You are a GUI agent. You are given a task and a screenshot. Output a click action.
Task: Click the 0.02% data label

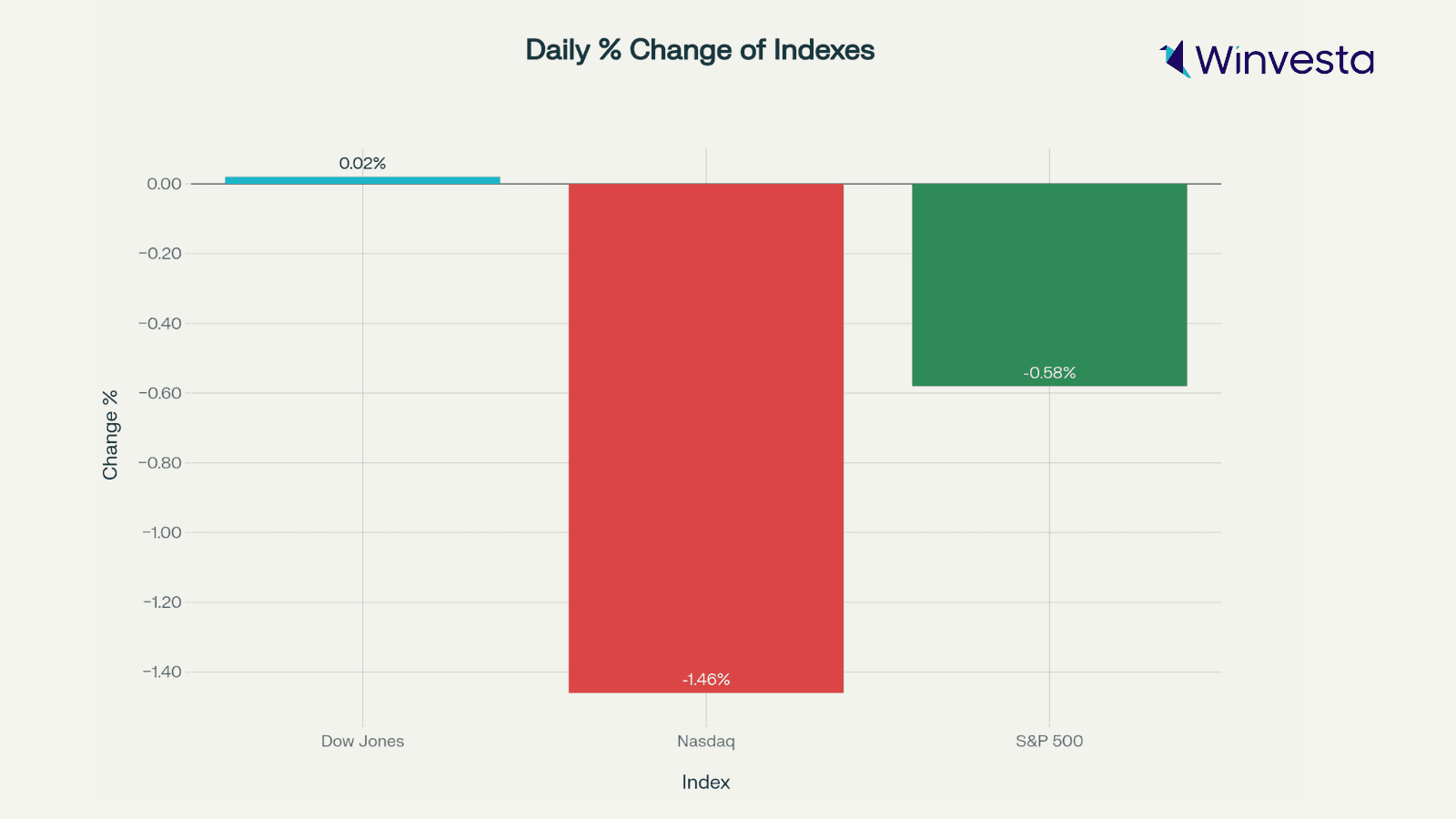point(362,164)
